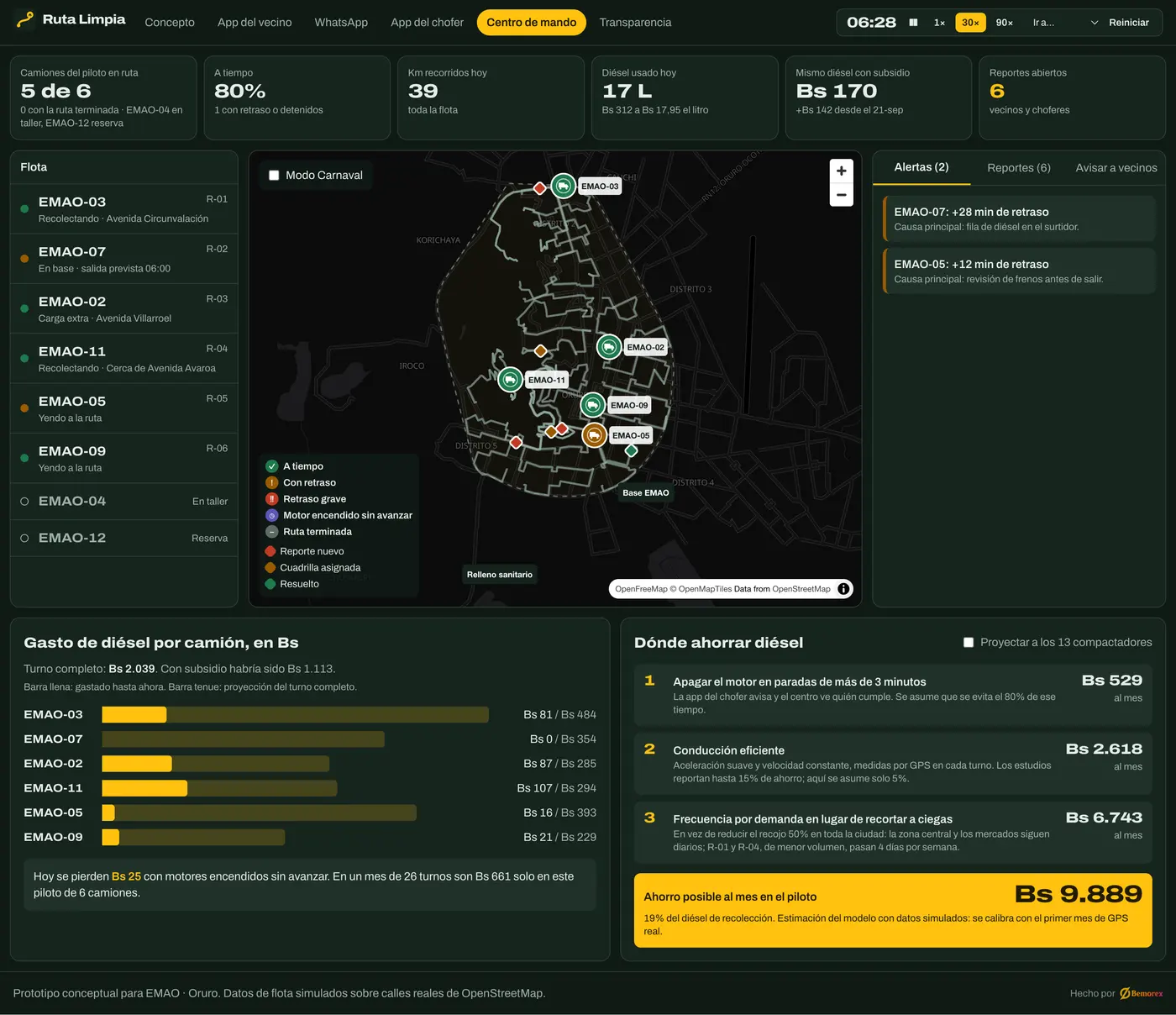1176x1015 pixels.
Task: Click the EMAO-03 truck marker on map
Action: point(564,186)
